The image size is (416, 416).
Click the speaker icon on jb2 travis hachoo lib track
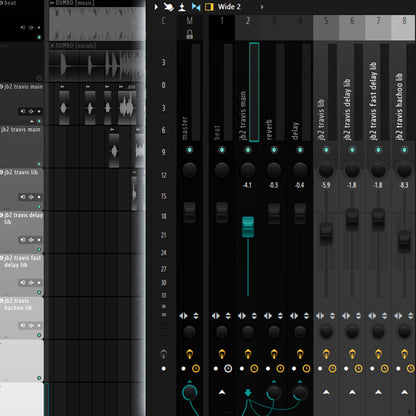[x=23, y=325]
